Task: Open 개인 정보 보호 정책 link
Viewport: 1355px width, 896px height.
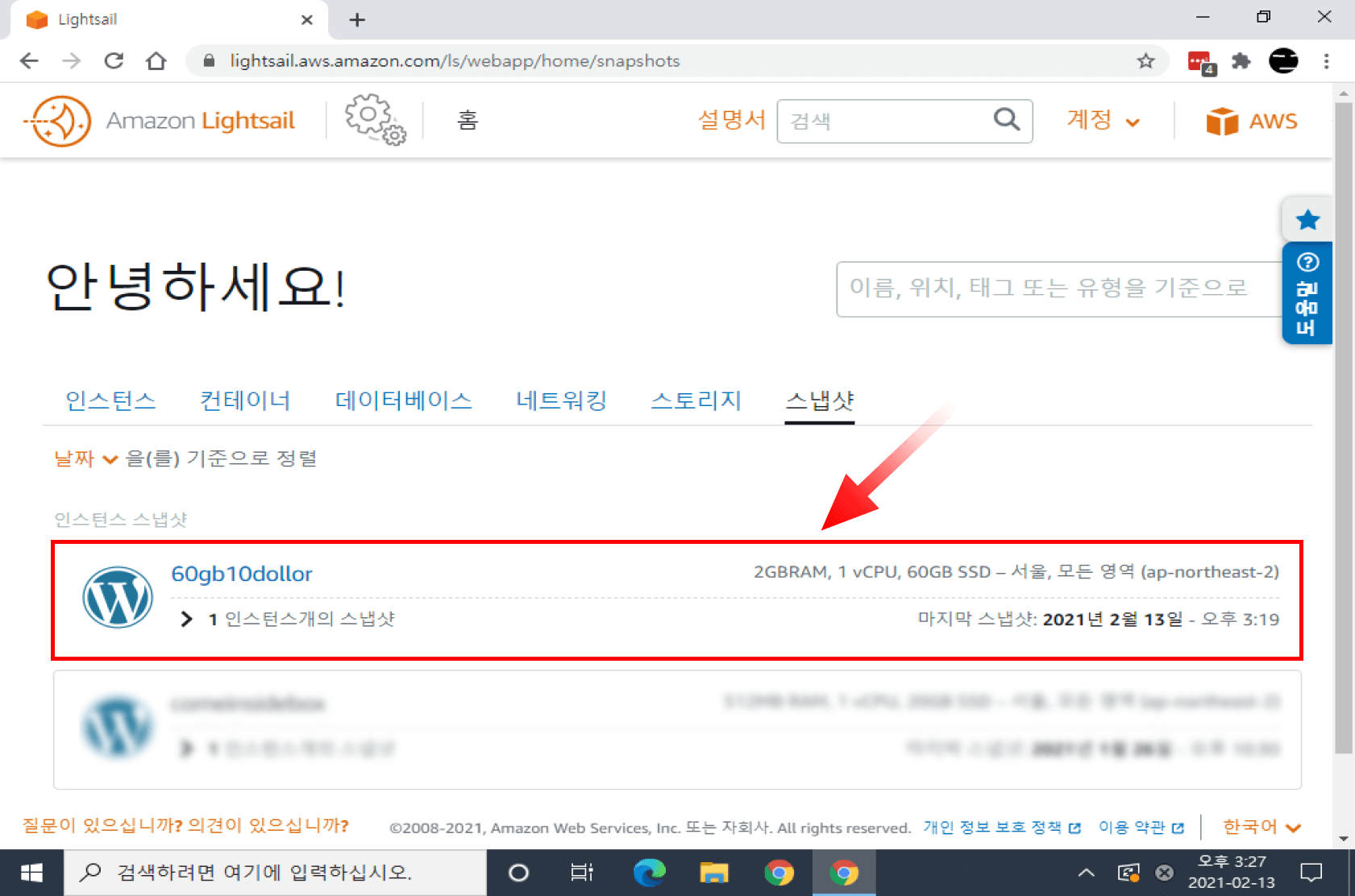Action: click(x=1001, y=828)
